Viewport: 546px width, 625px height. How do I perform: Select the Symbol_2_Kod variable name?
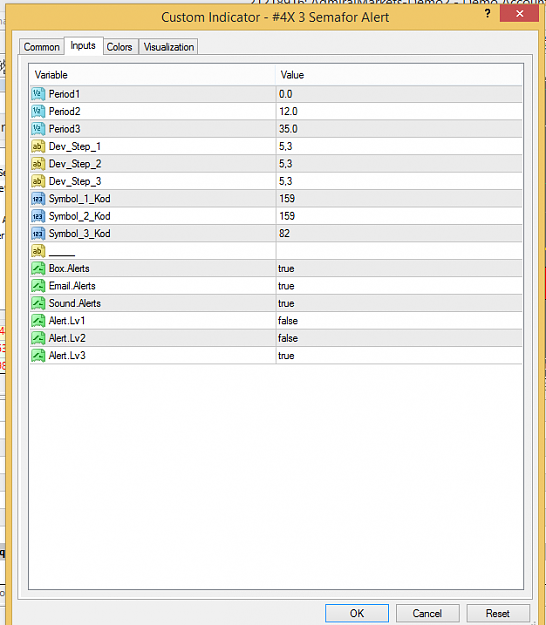[x=79, y=216]
